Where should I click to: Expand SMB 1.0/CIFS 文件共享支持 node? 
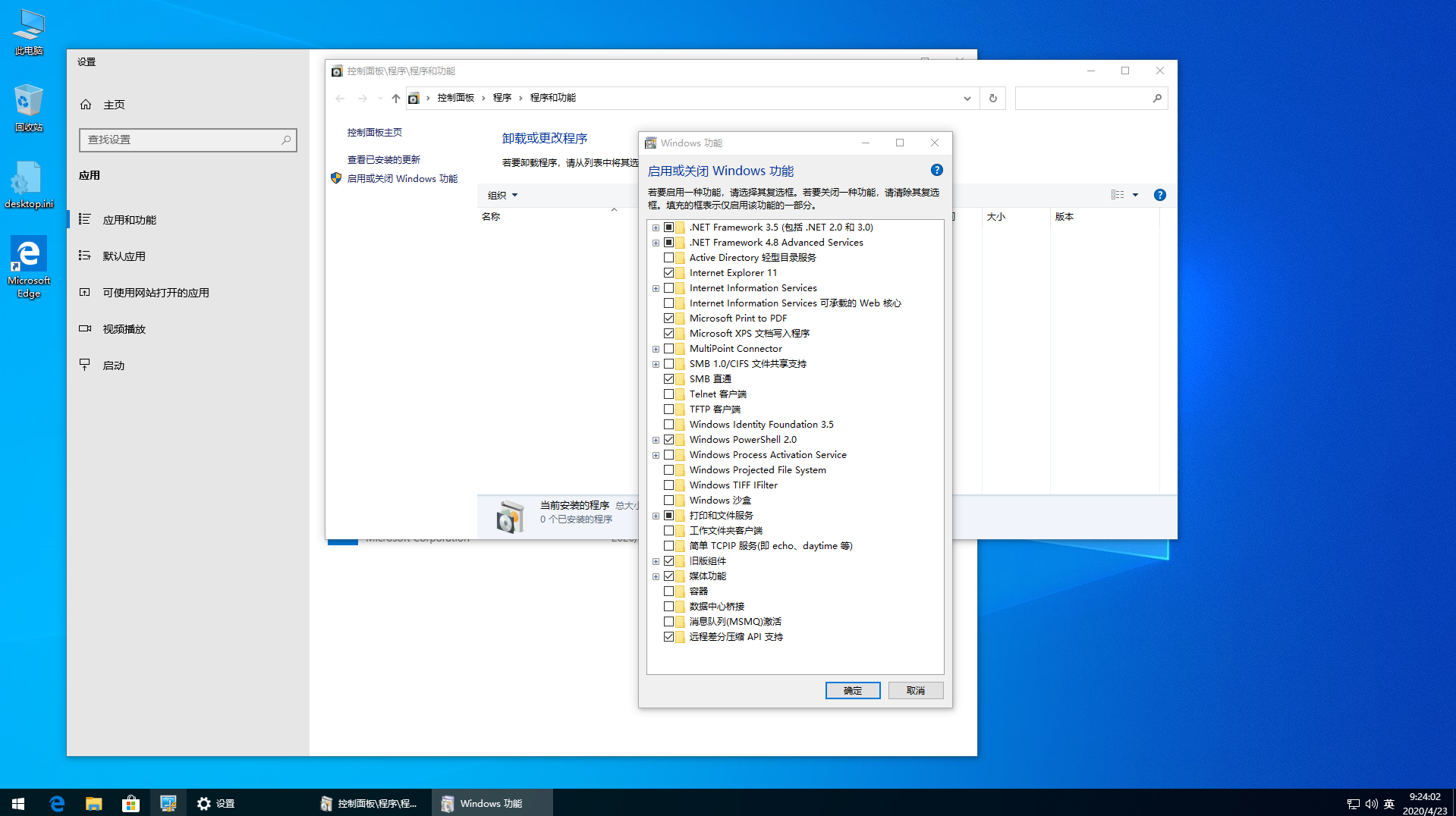[656, 364]
